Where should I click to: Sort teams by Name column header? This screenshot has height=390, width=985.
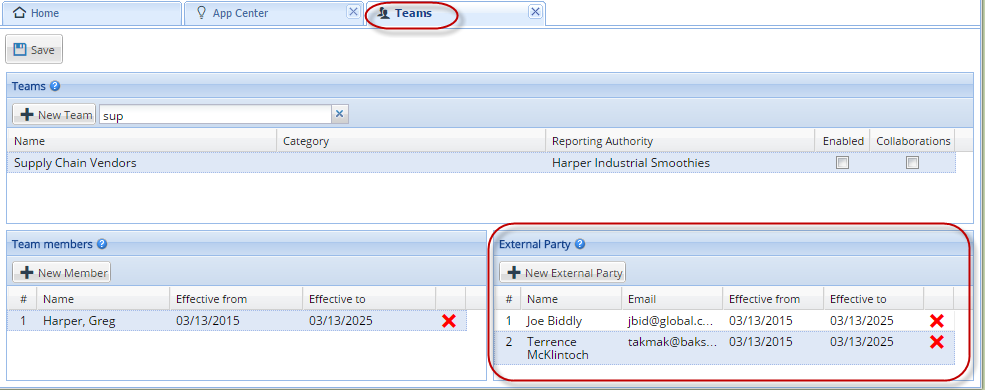click(141, 141)
